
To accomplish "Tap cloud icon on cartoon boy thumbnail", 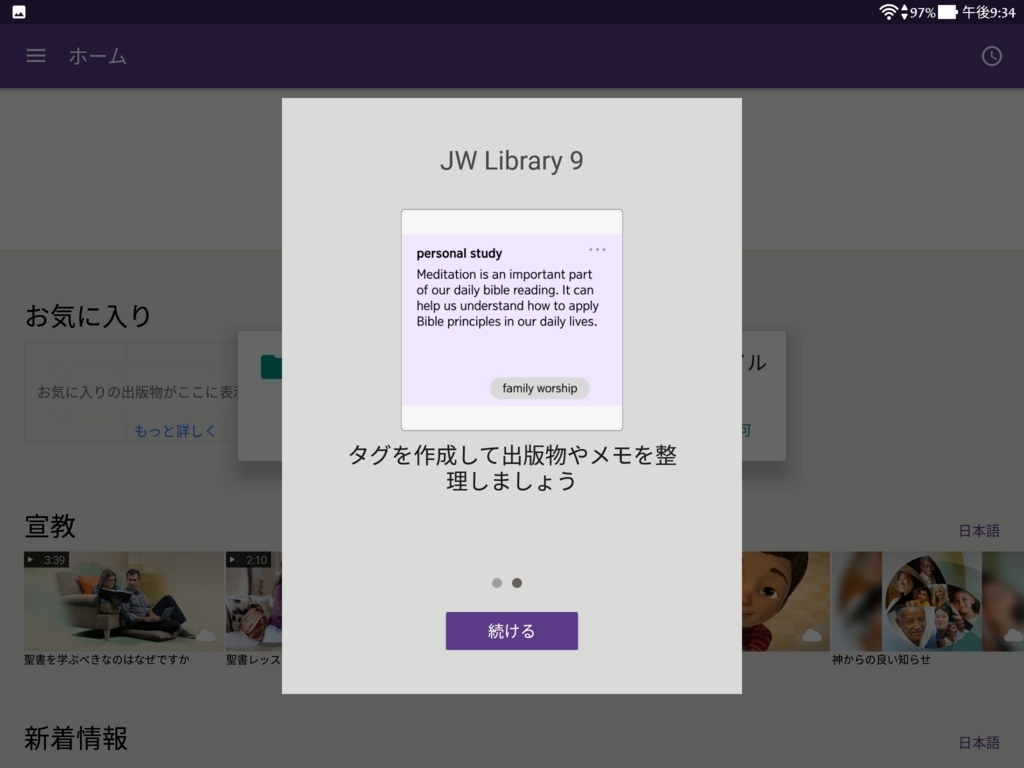I will click(x=812, y=635).
